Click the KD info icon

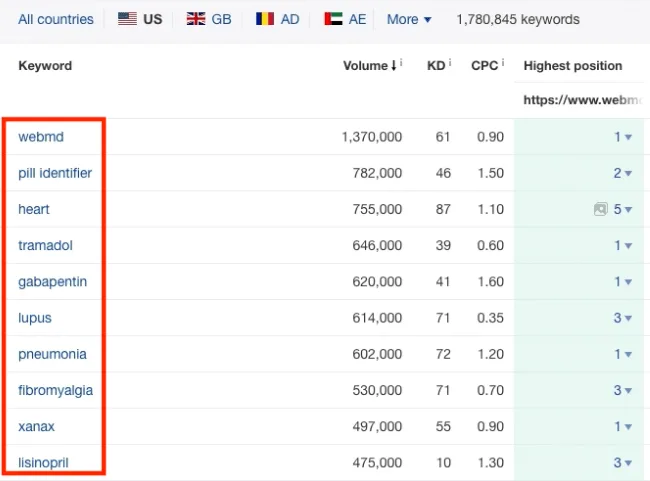[x=450, y=63]
